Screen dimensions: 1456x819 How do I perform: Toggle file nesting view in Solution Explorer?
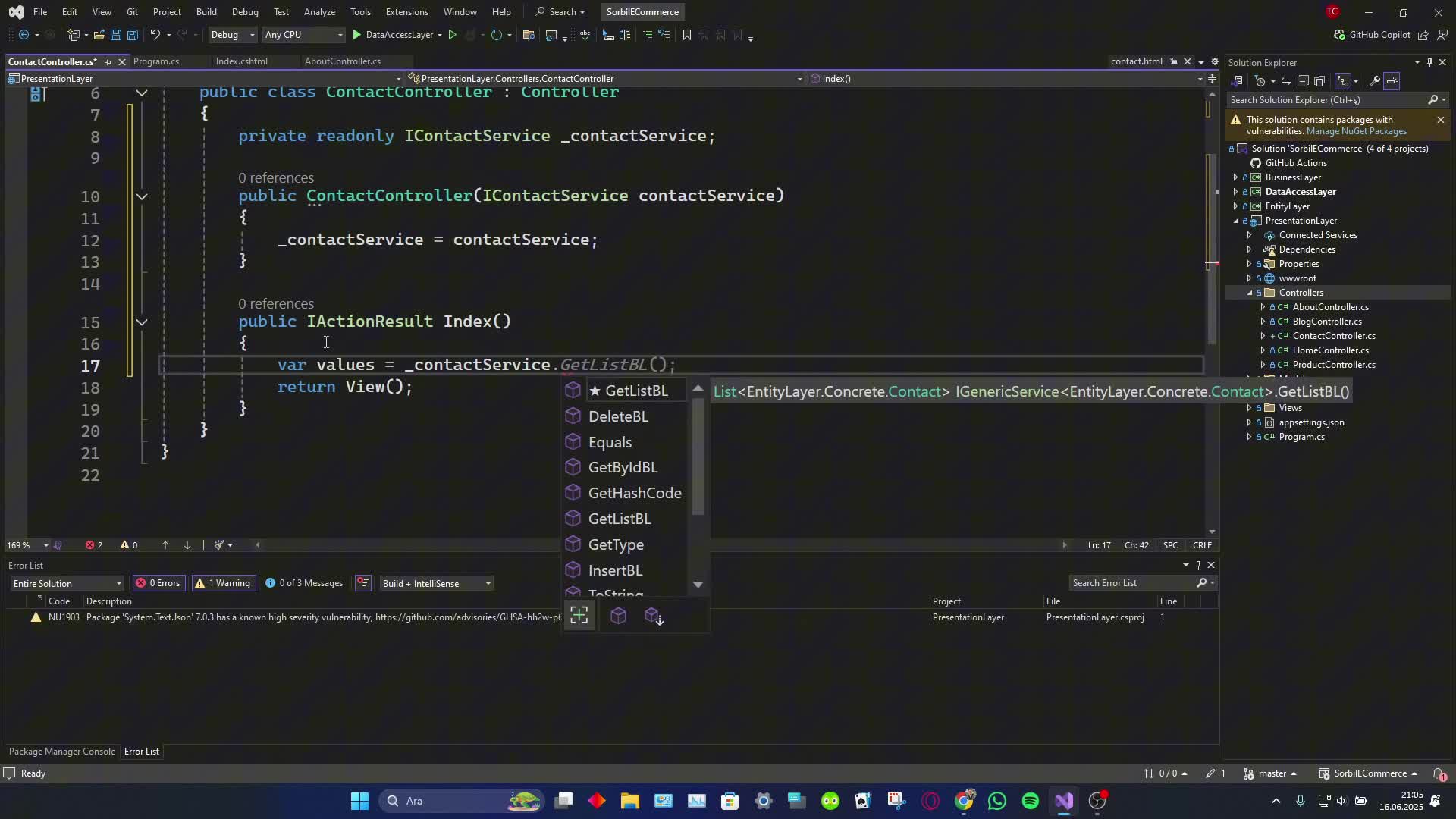(1343, 81)
